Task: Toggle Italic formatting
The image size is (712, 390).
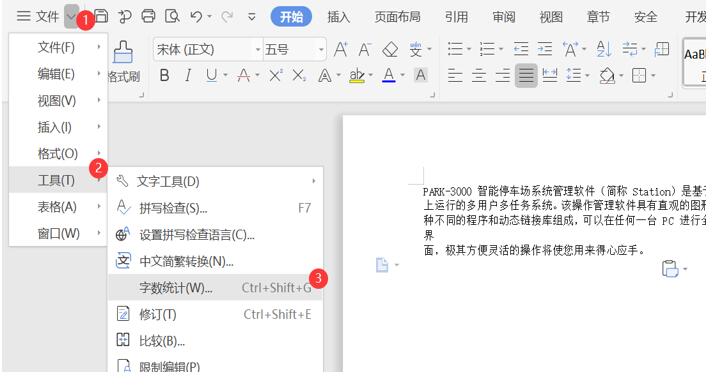Action: (188, 75)
